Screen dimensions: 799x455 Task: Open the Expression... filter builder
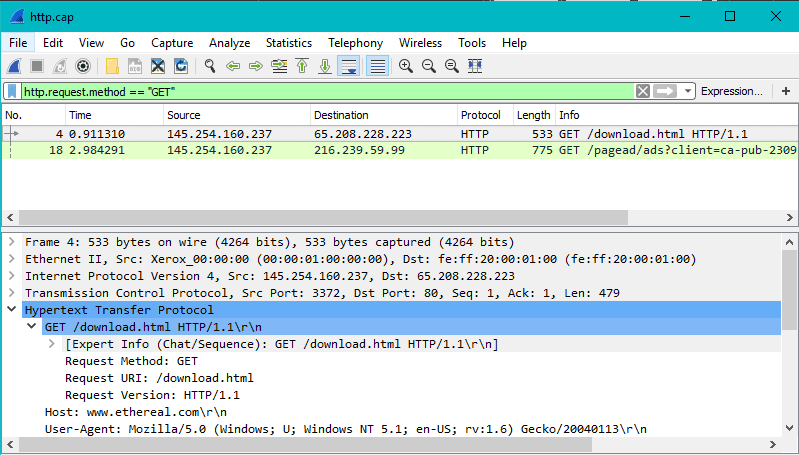(732, 91)
